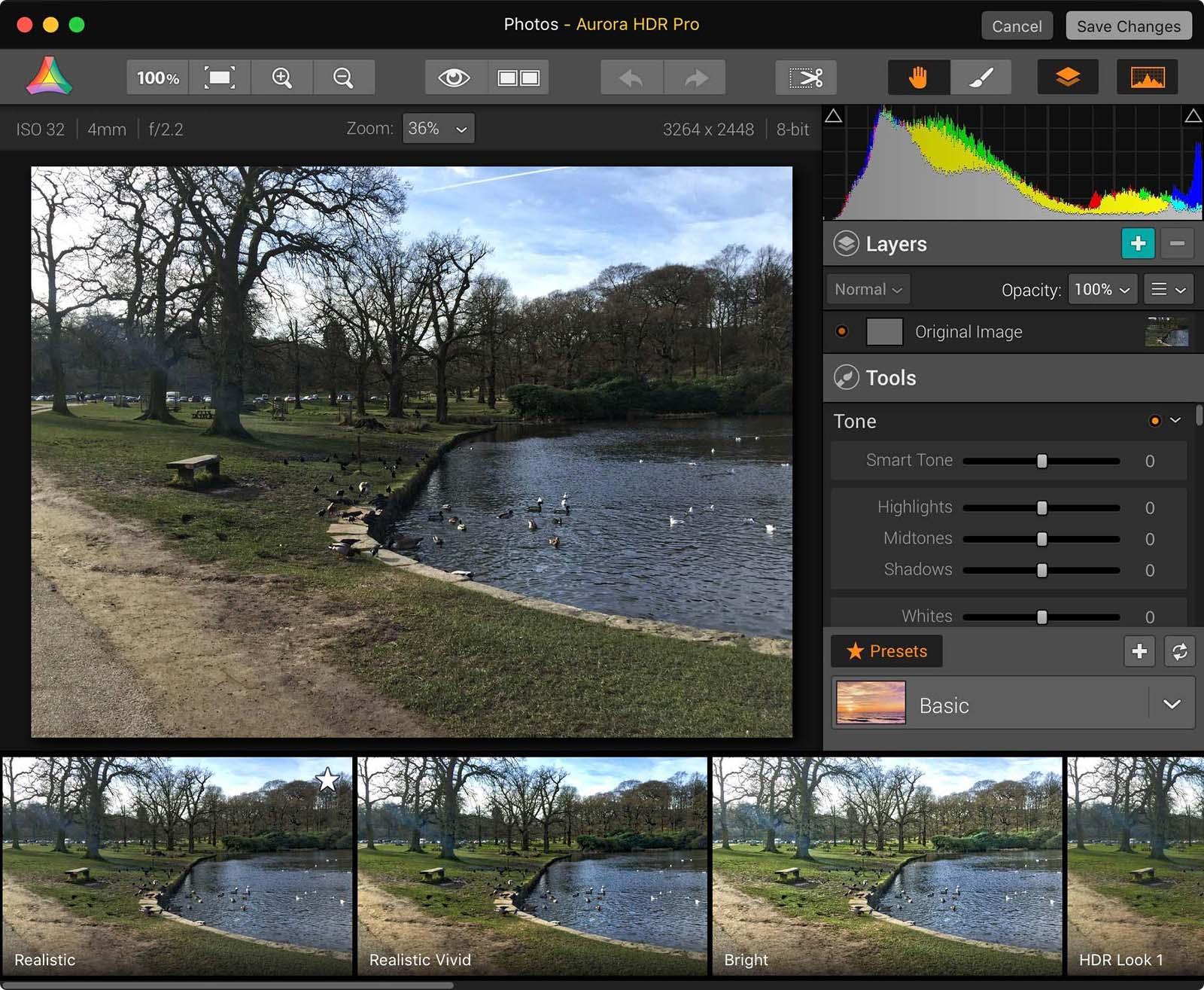Expand the Basic preset category dropdown

click(1172, 704)
